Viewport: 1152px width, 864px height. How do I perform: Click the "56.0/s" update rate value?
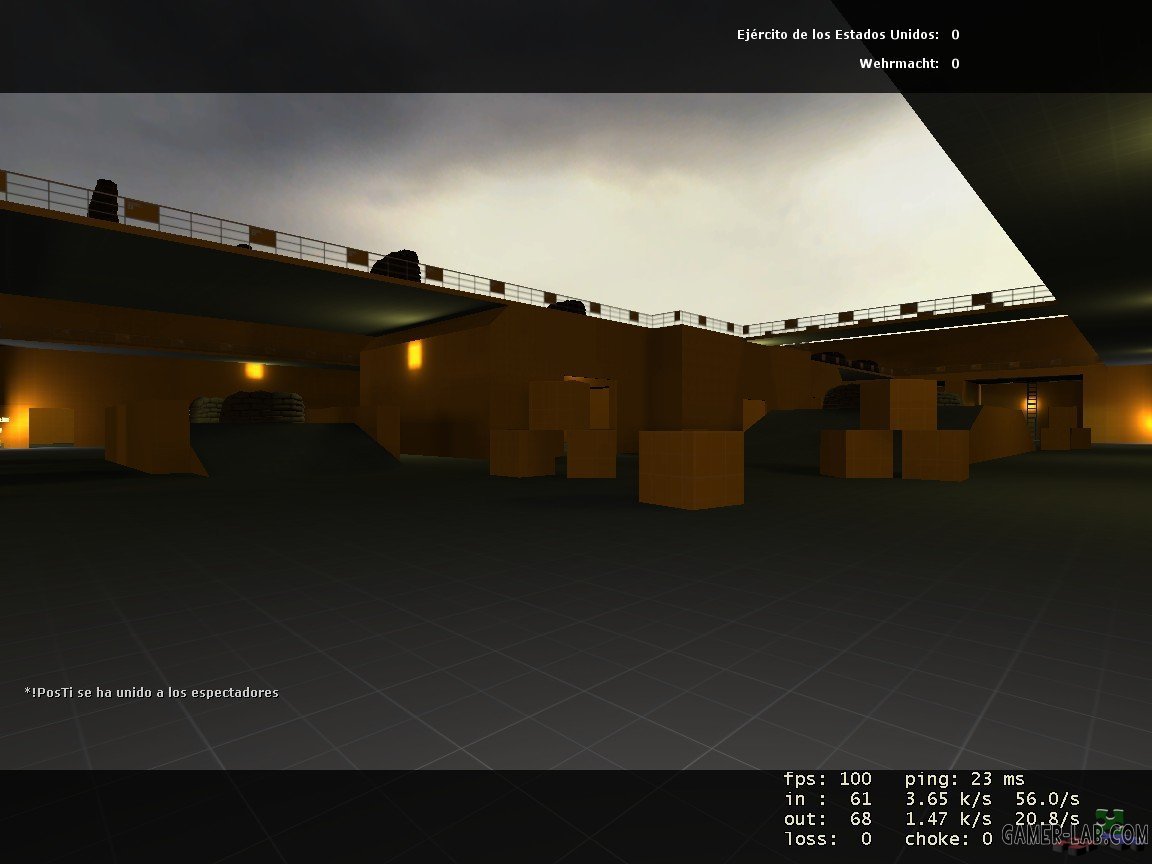(1047, 799)
